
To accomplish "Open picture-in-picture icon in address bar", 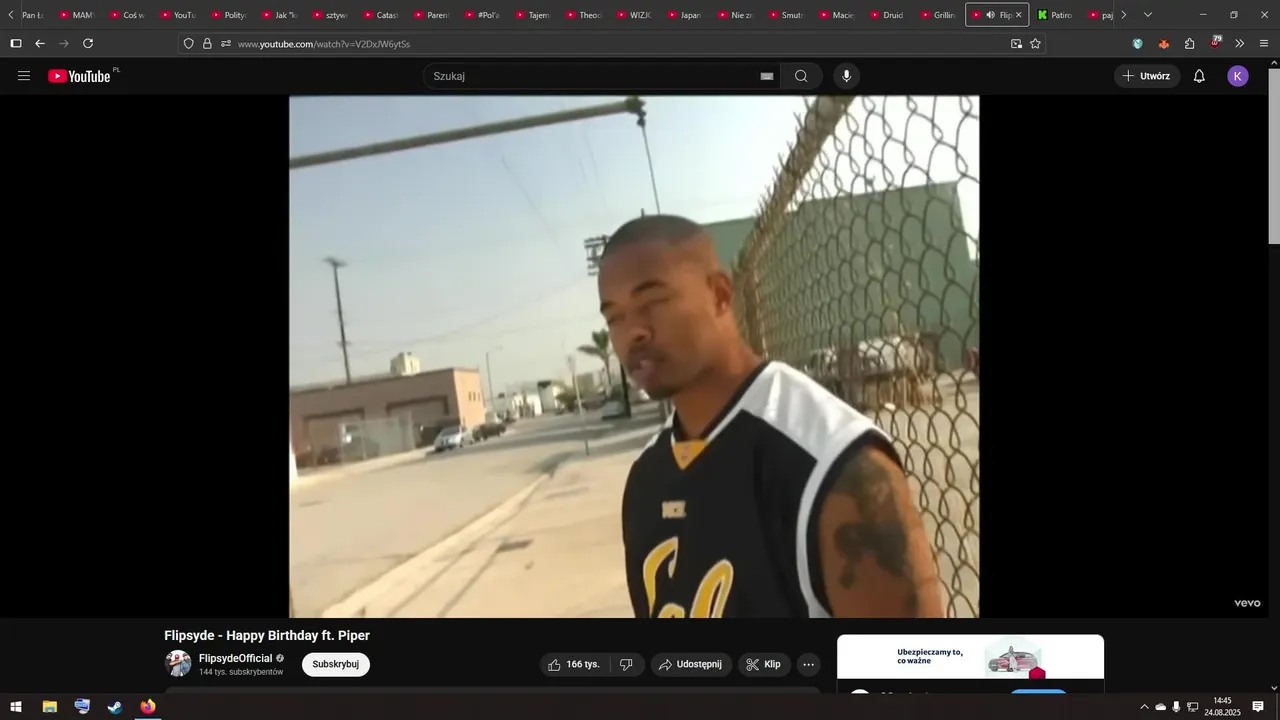I will click(1016, 43).
